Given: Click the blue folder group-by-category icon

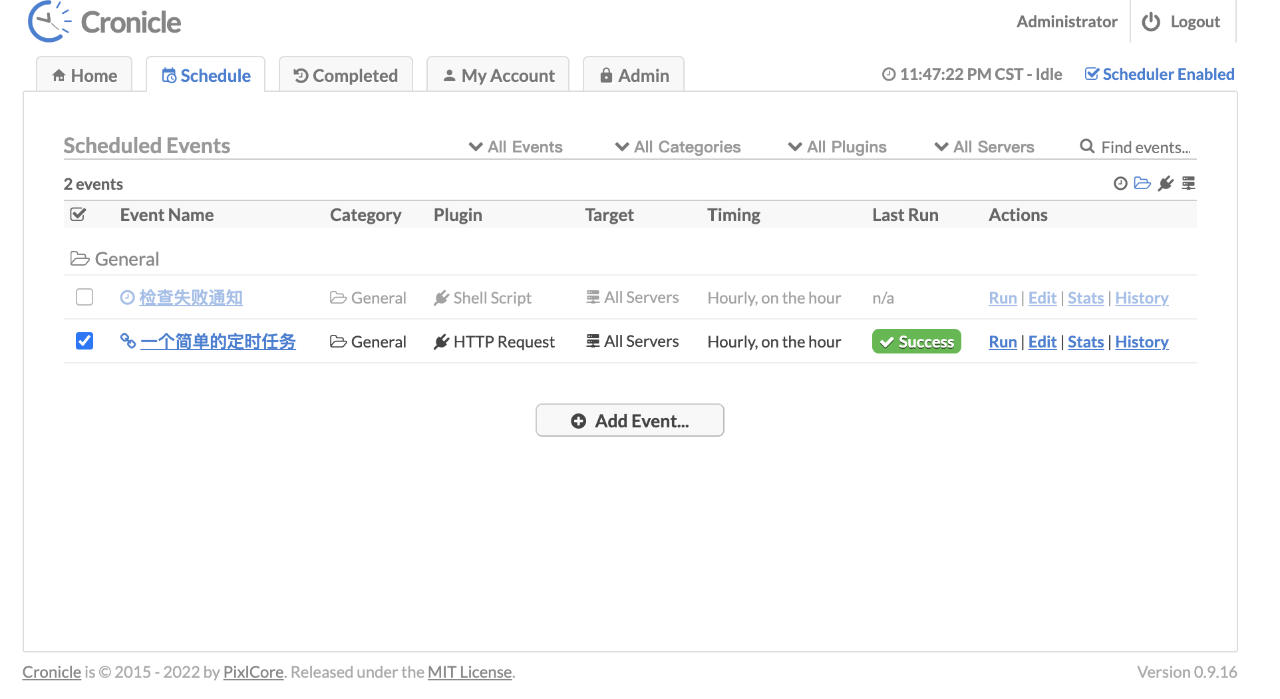Looking at the screenshot, I should [x=1142, y=184].
